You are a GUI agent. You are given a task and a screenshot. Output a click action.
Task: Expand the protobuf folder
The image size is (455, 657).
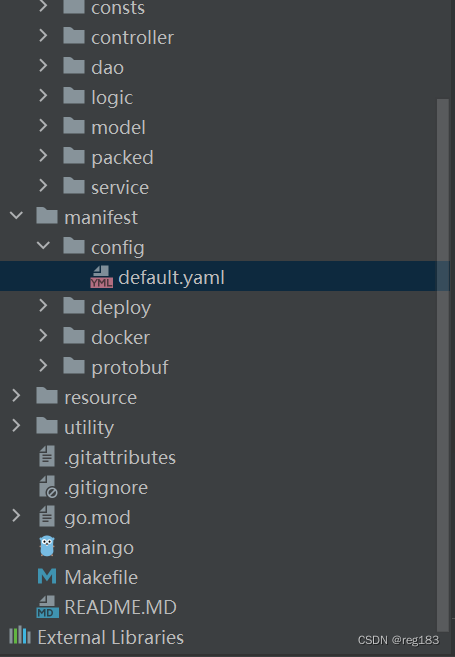coord(43,366)
